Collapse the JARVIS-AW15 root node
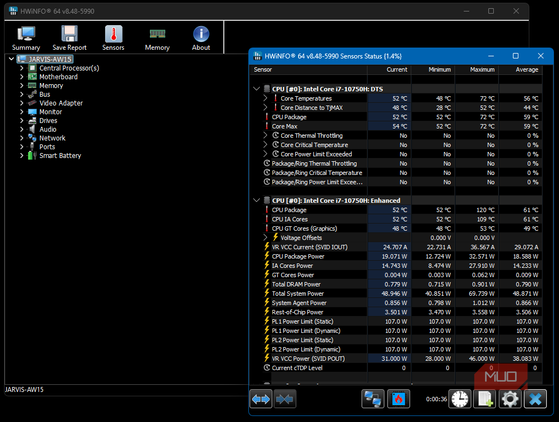This screenshot has width=559, height=422. [11, 59]
